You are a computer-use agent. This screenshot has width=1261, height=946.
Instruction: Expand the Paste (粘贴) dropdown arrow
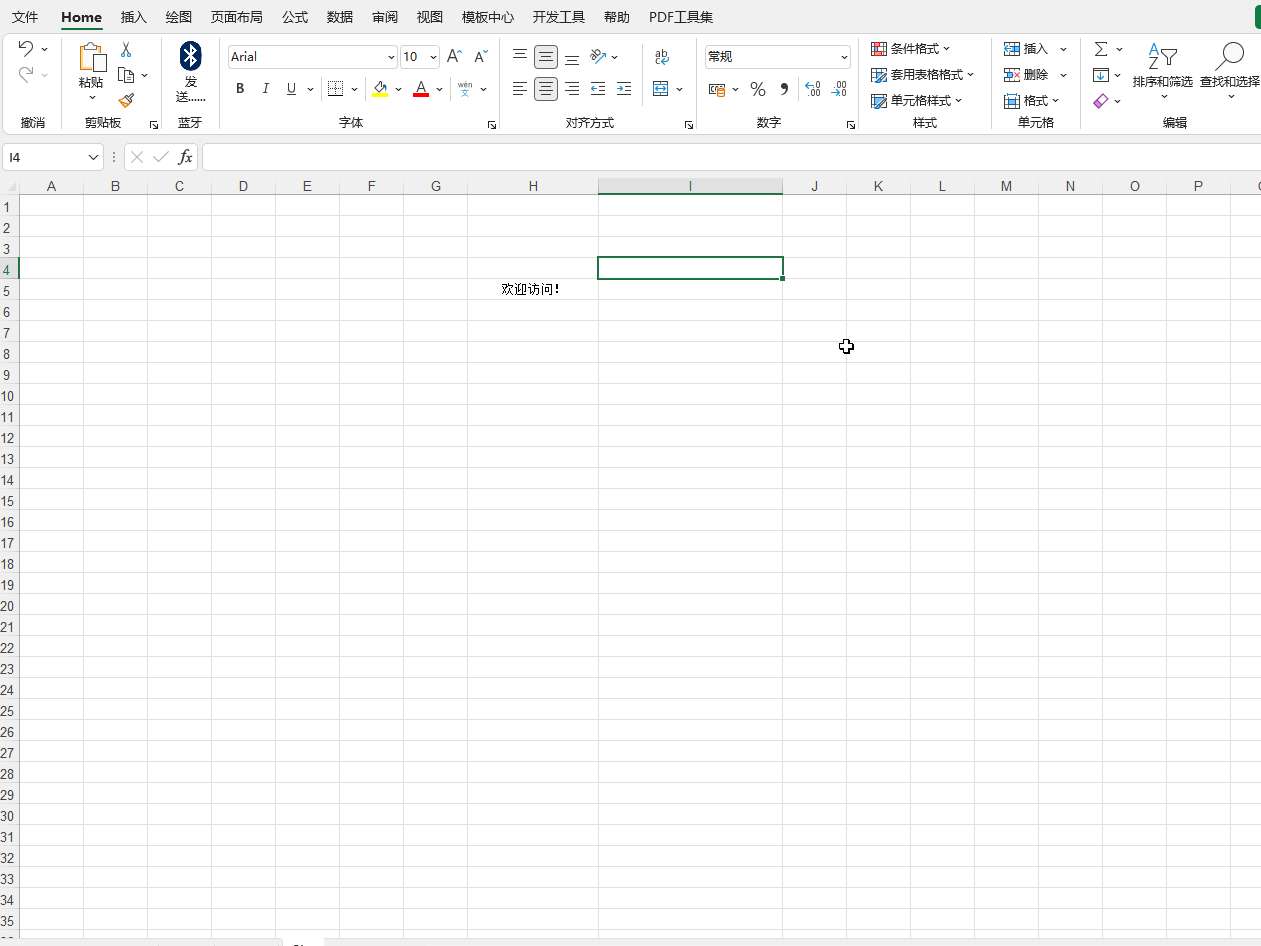[92, 98]
